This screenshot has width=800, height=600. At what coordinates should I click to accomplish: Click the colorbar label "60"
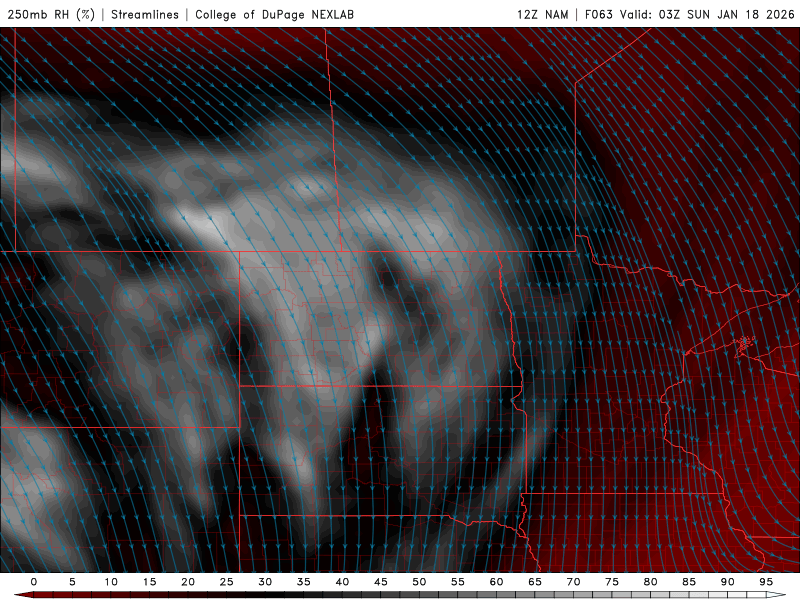(496, 582)
